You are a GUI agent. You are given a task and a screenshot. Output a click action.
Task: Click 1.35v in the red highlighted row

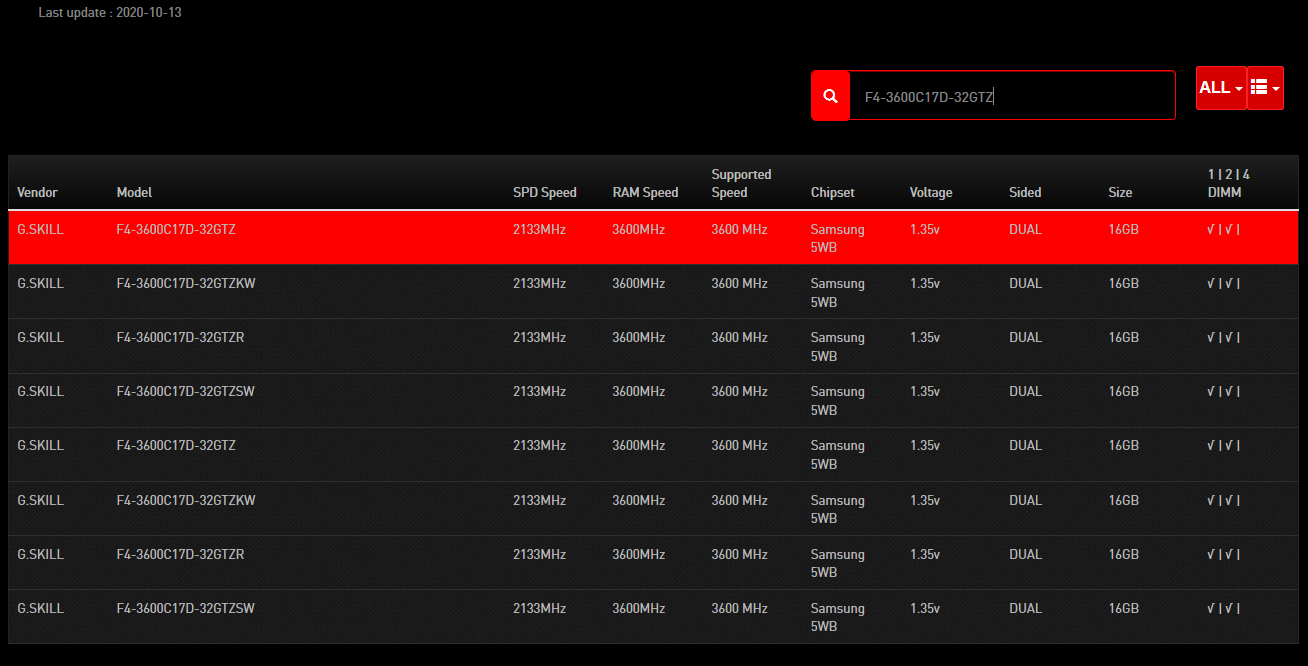pyautogui.click(x=925, y=230)
